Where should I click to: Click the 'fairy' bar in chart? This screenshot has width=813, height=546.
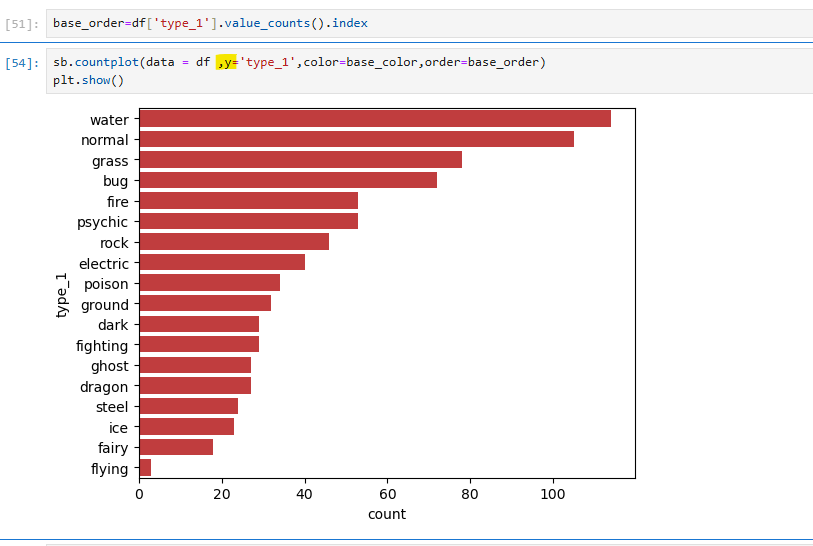176,447
